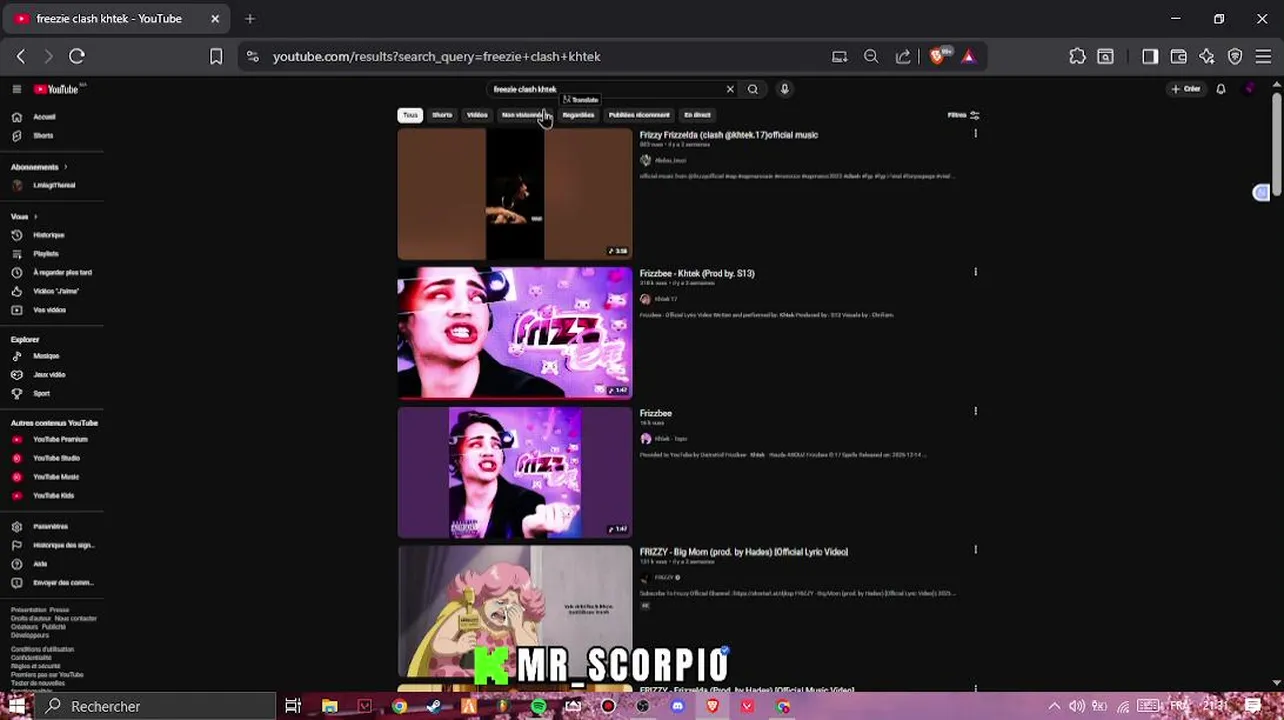1284x720 pixels.
Task: Expand the Abonnements section
Action: pyautogui.click(x=40, y=167)
